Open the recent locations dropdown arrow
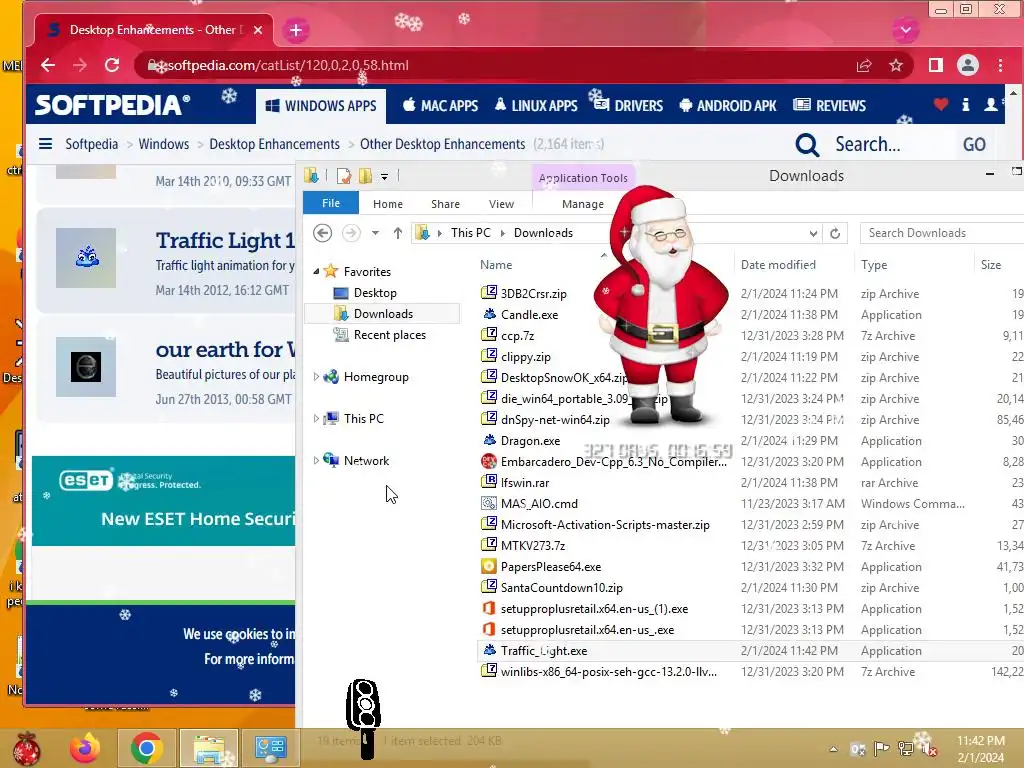1024x768 pixels. tap(376, 233)
